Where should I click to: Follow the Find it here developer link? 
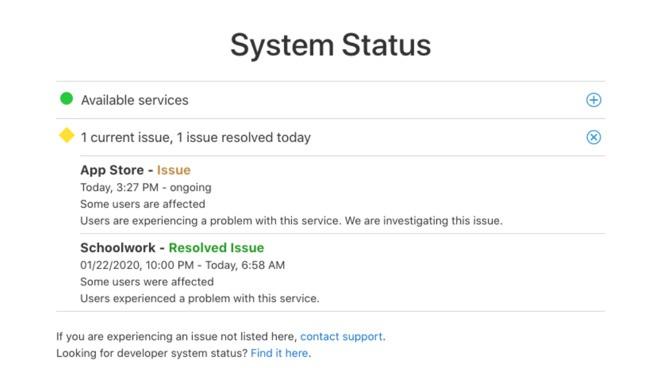pos(279,353)
